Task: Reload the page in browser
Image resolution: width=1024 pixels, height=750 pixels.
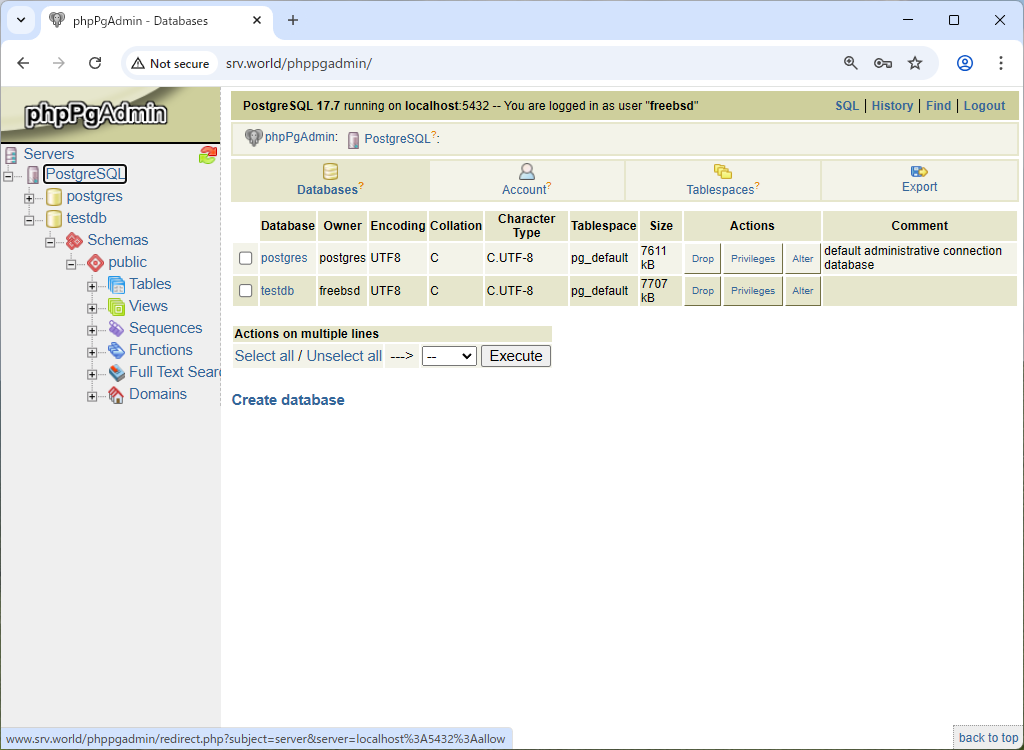Action: [x=95, y=63]
